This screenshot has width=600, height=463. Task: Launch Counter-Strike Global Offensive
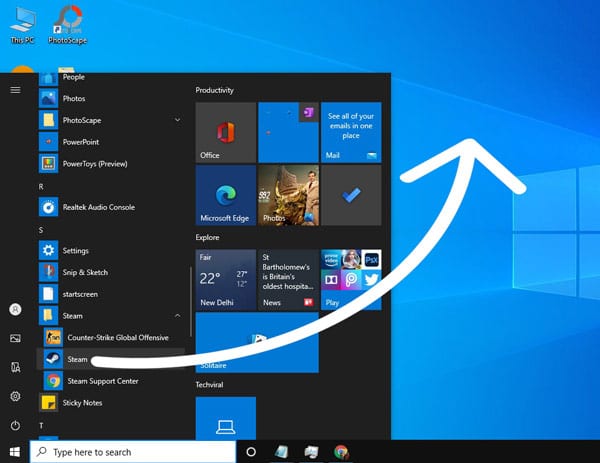[x=111, y=337]
